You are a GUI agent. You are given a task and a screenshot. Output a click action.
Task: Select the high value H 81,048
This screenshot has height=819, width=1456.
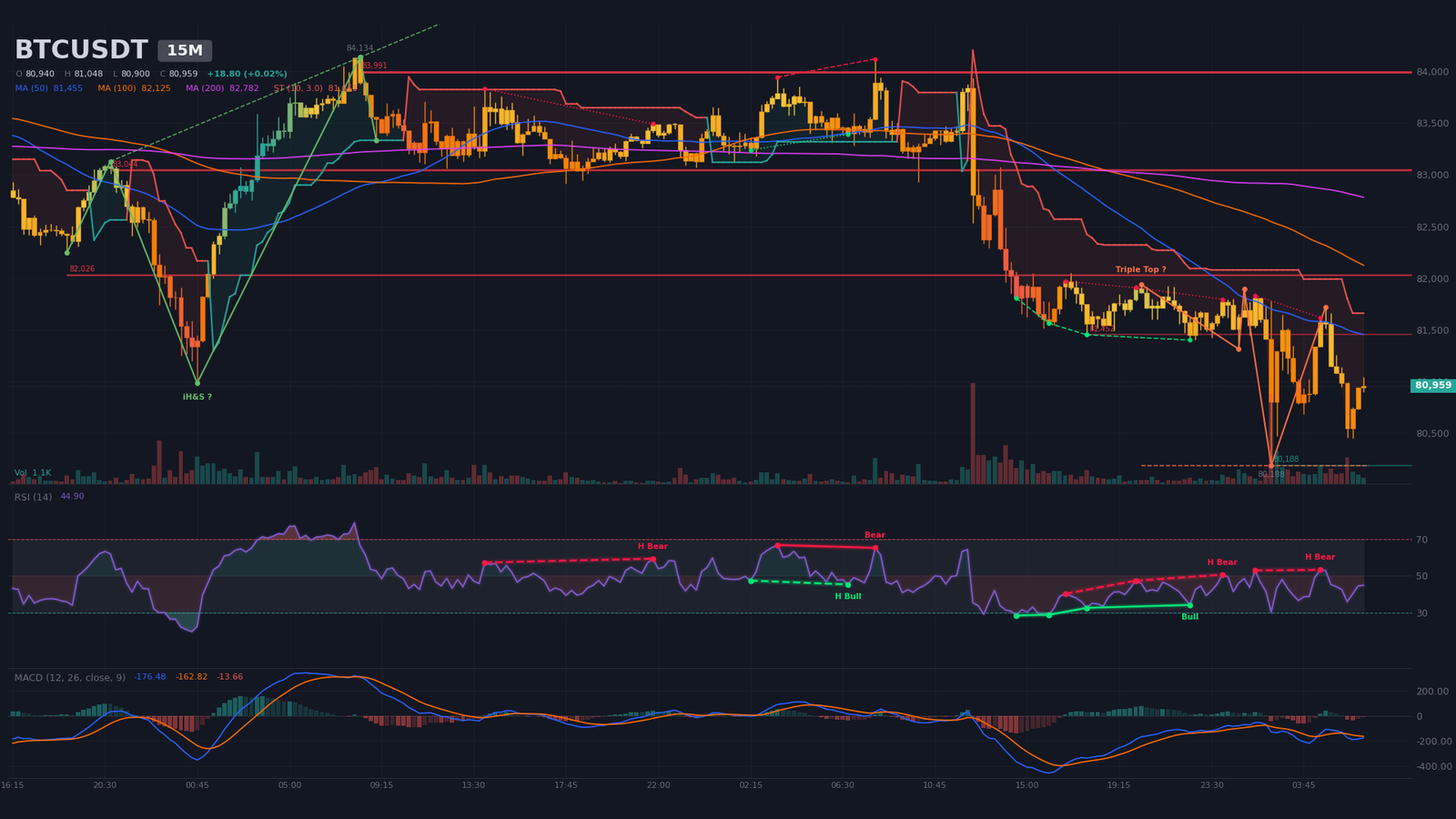tap(84, 74)
